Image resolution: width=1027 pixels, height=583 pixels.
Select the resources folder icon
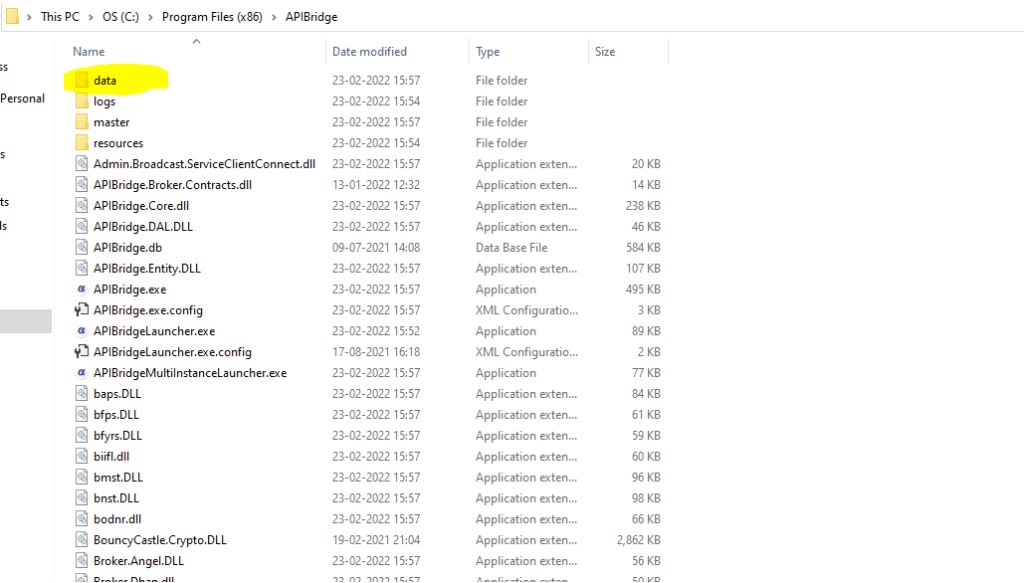(x=81, y=143)
